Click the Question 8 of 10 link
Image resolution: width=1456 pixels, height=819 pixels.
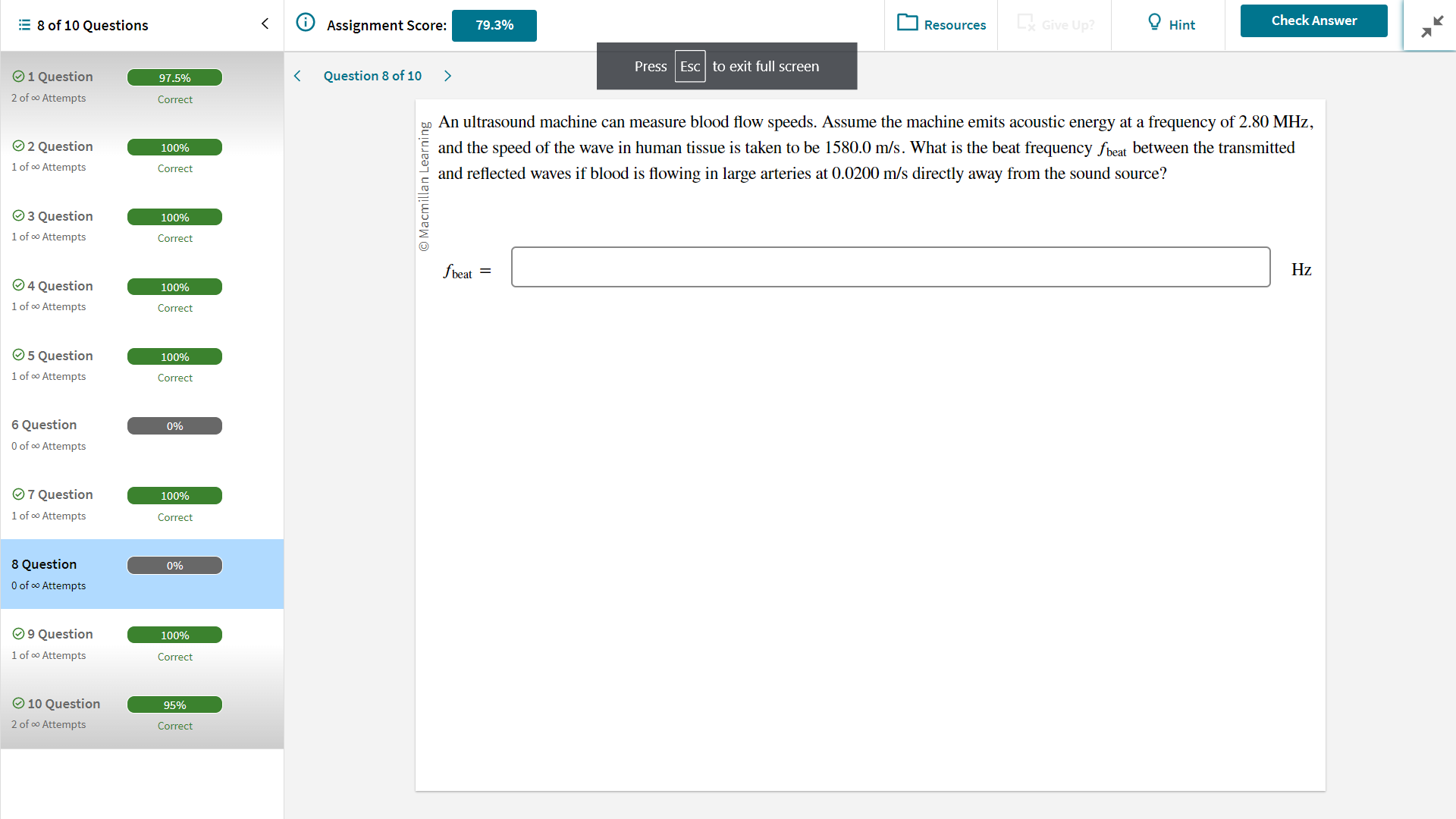pos(372,76)
